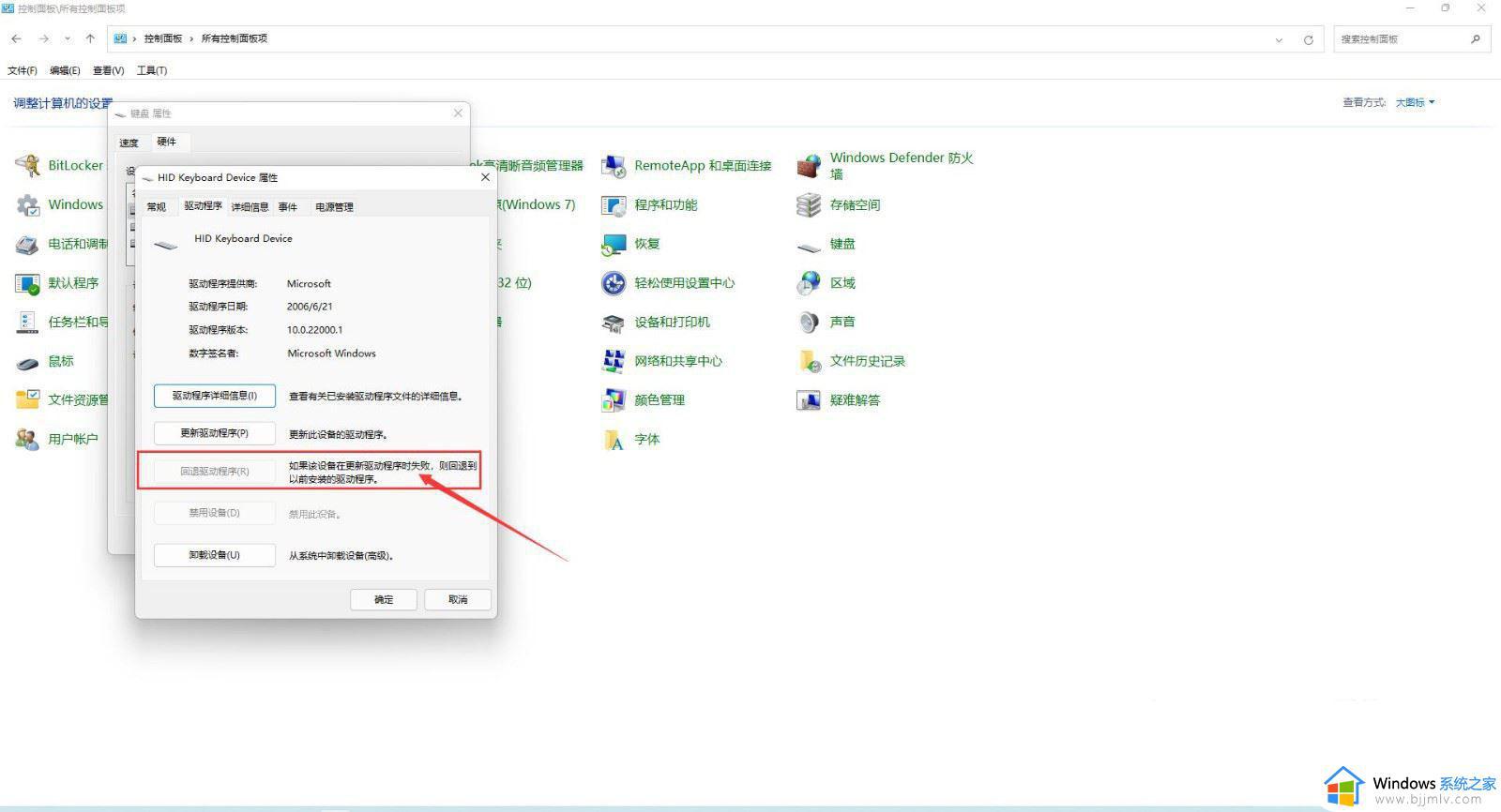Open the 编辑(E) menu
The image size is (1501, 812).
(65, 70)
